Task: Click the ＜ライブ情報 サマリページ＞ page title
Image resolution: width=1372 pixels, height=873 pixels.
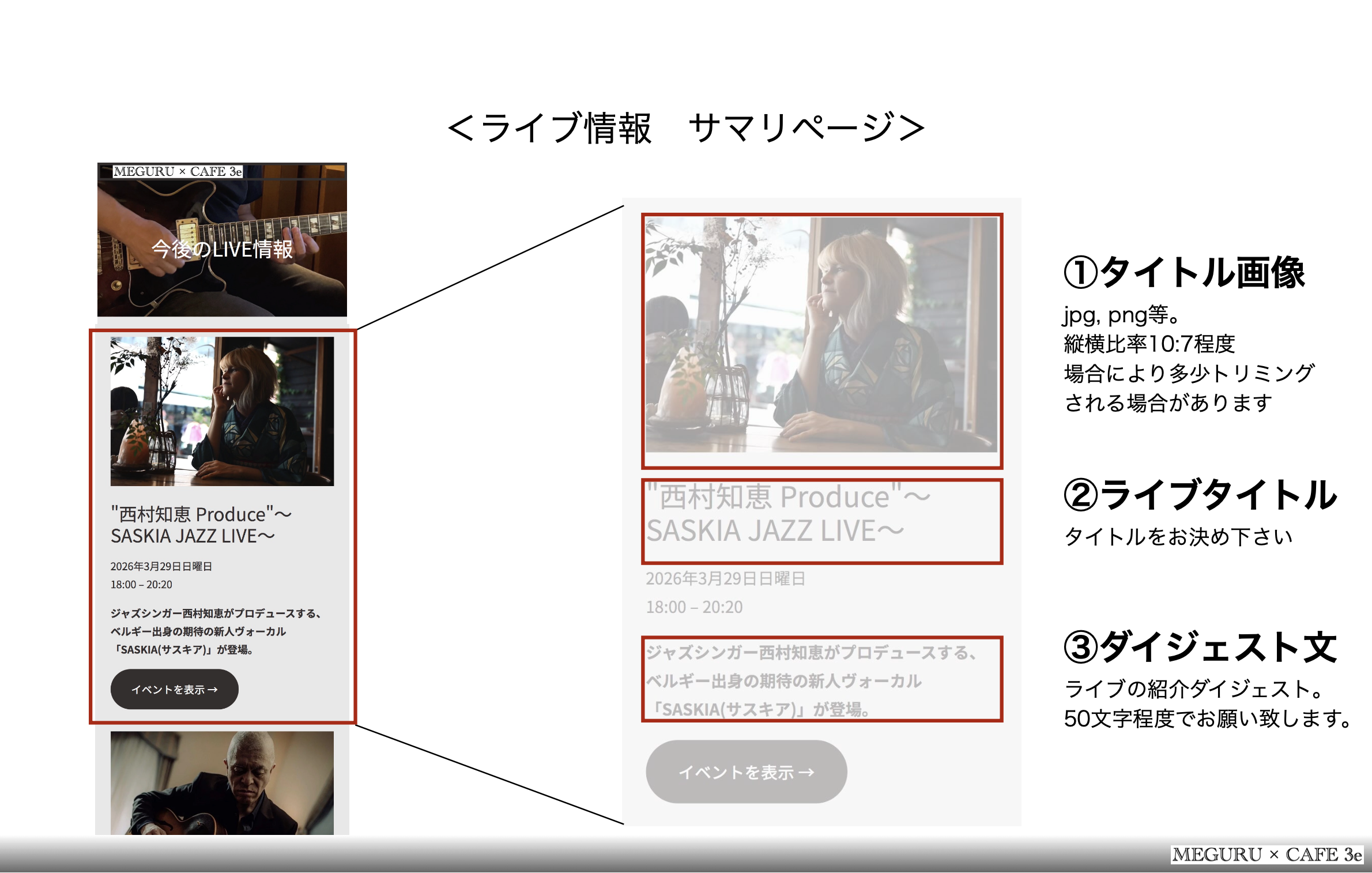Action: click(686, 128)
